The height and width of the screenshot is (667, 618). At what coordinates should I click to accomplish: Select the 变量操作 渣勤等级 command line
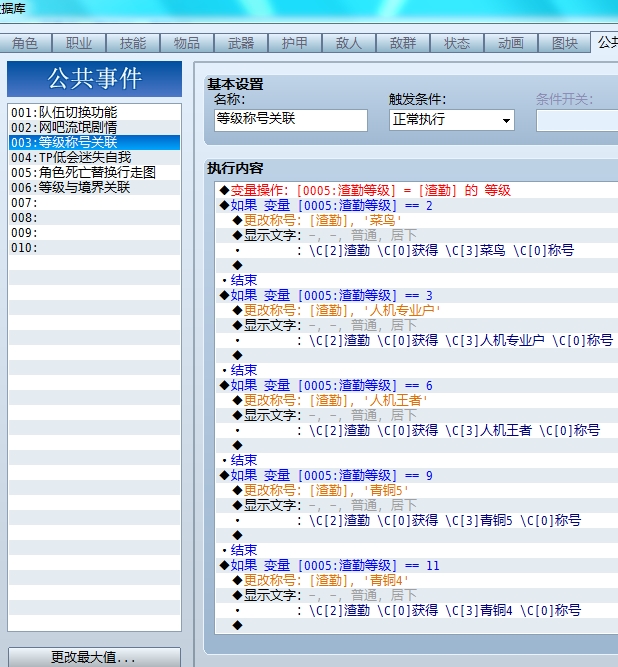pos(417,190)
